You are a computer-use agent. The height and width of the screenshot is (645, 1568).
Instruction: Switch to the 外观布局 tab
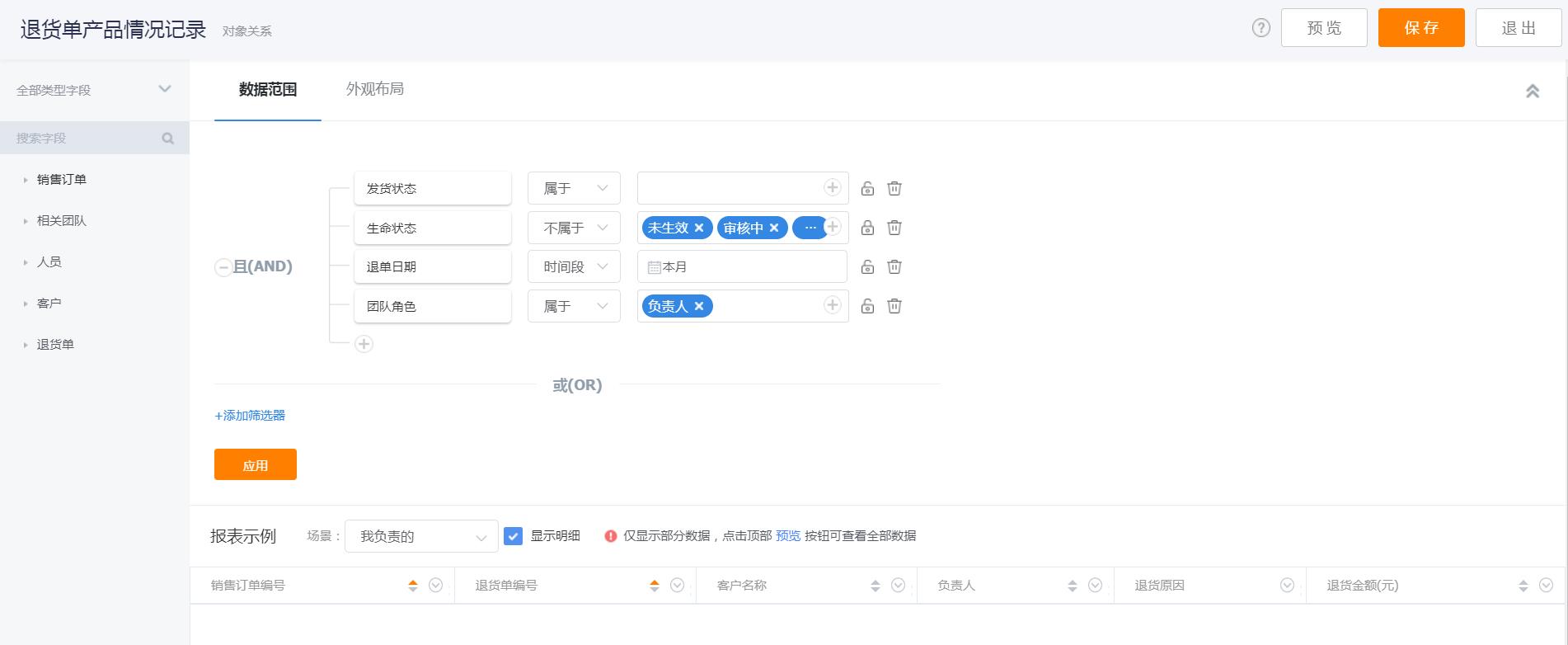click(x=374, y=89)
